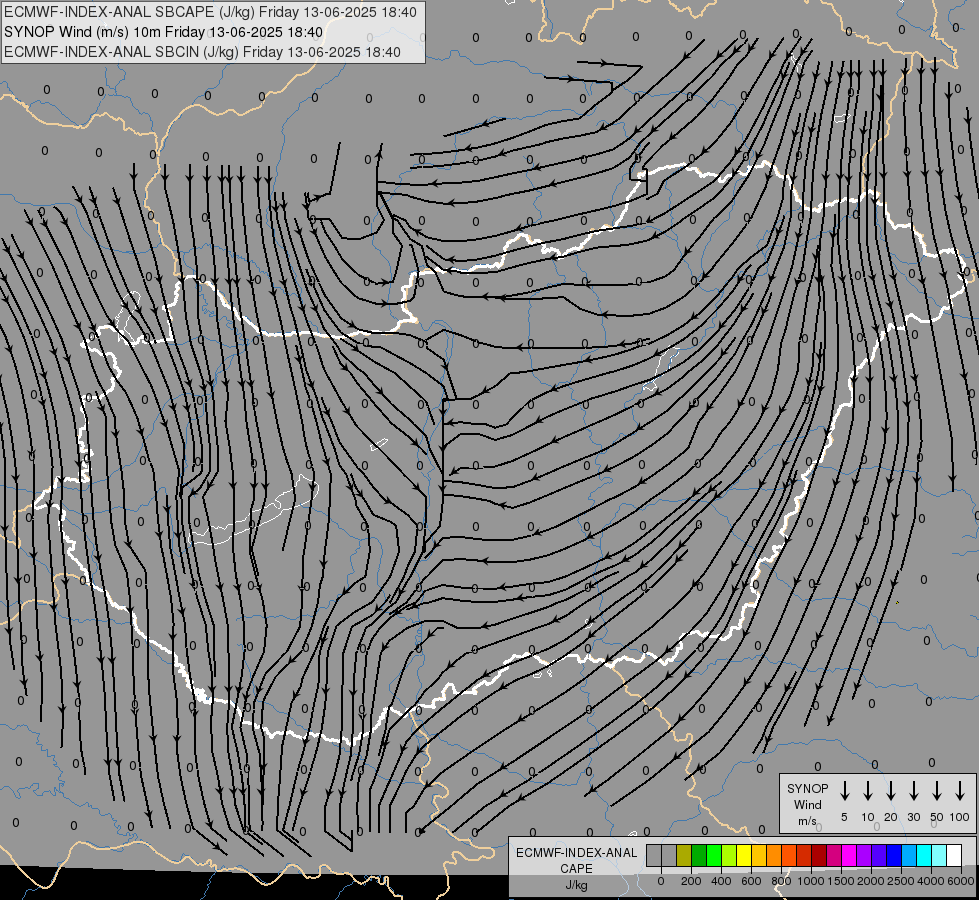Viewport: 979px width, 900px height.
Task: Choose the pure blue CAPE swatch
Action: tap(895, 856)
